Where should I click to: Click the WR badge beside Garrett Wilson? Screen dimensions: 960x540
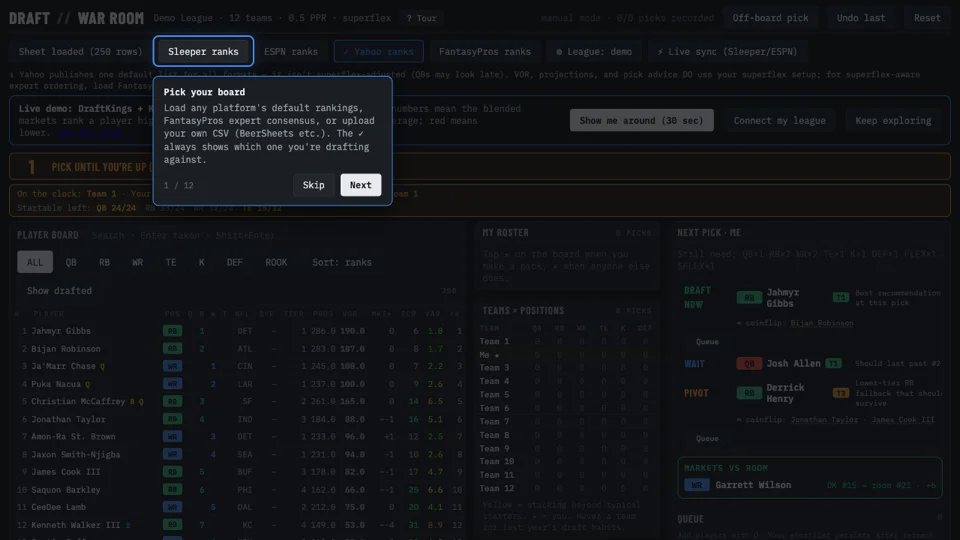pyautogui.click(x=697, y=485)
